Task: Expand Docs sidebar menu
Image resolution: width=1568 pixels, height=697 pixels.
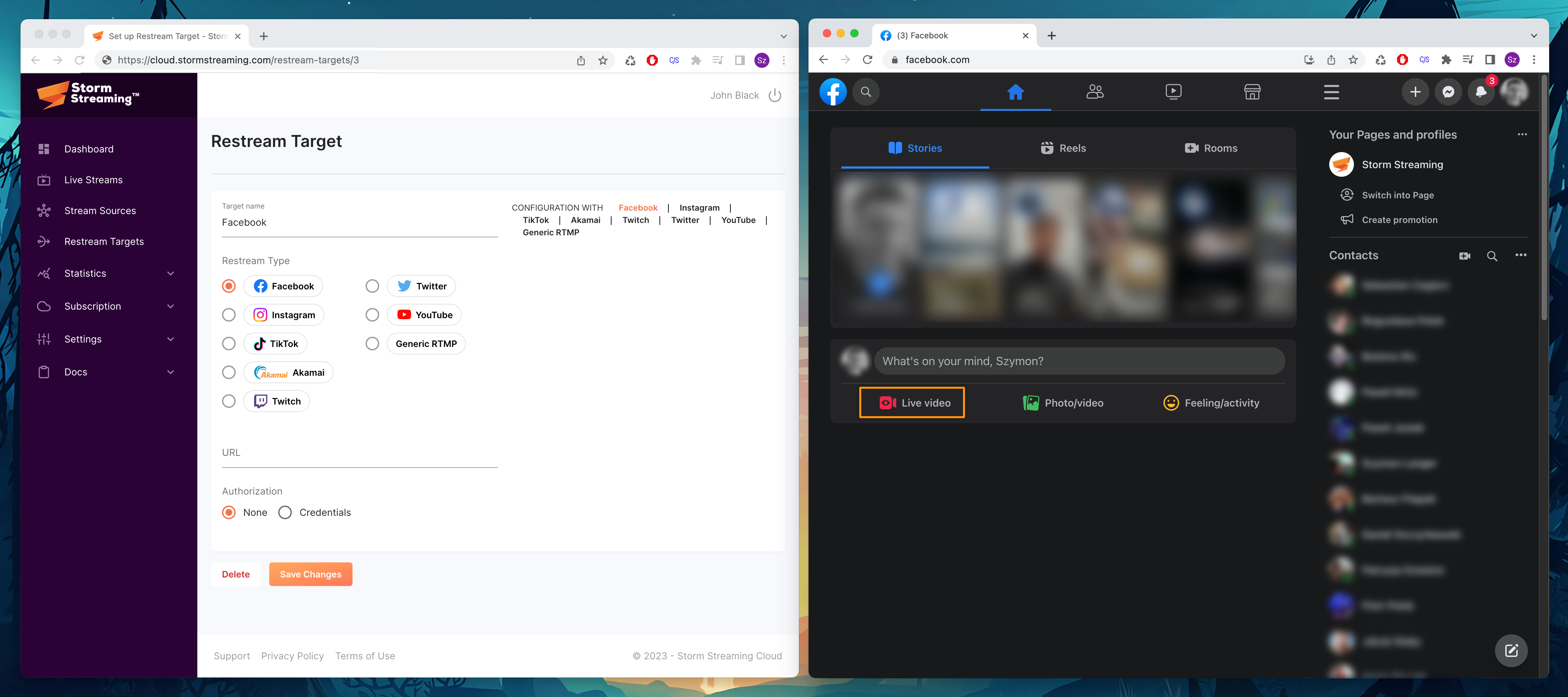Action: [171, 373]
